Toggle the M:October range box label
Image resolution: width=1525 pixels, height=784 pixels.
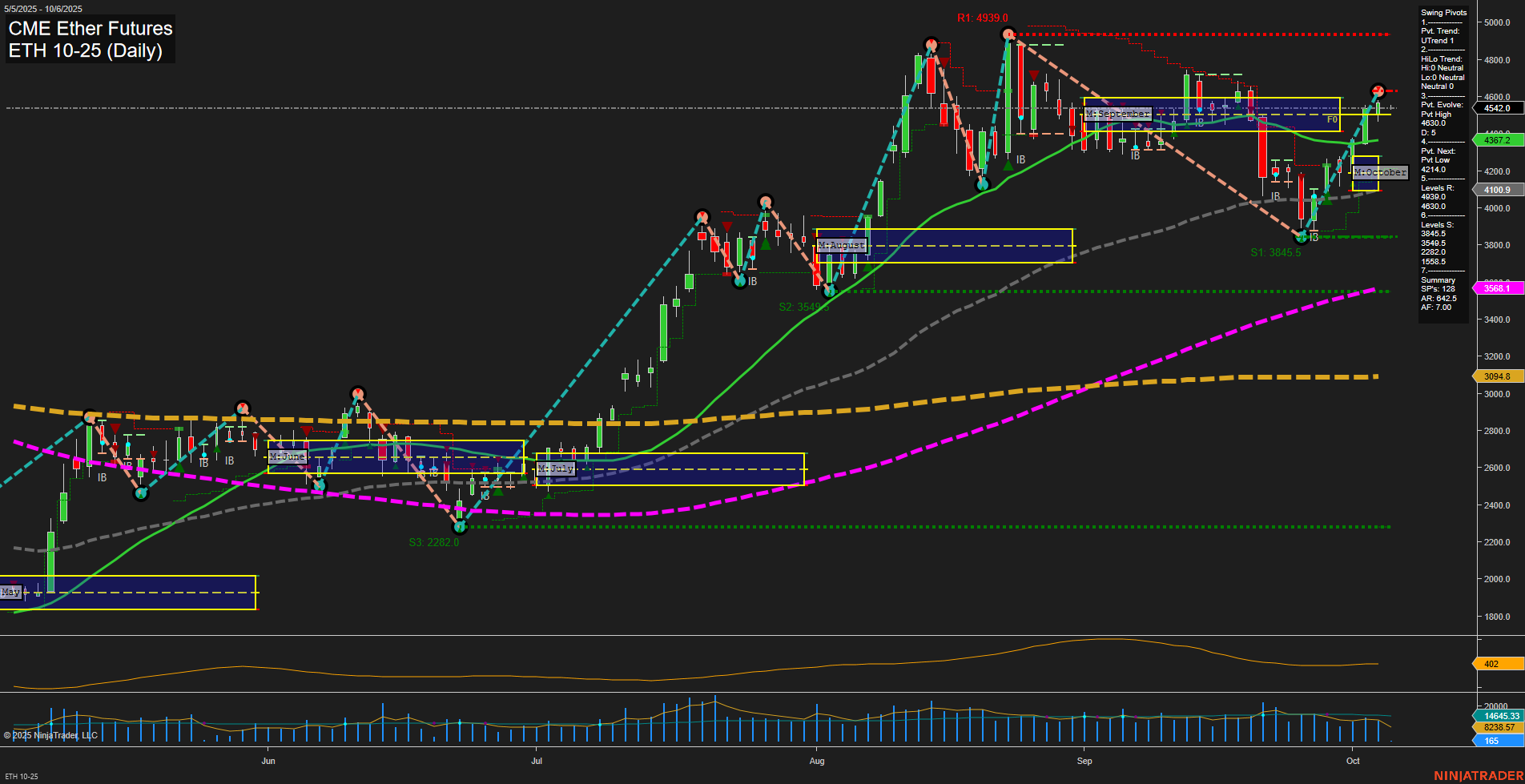click(x=1379, y=171)
